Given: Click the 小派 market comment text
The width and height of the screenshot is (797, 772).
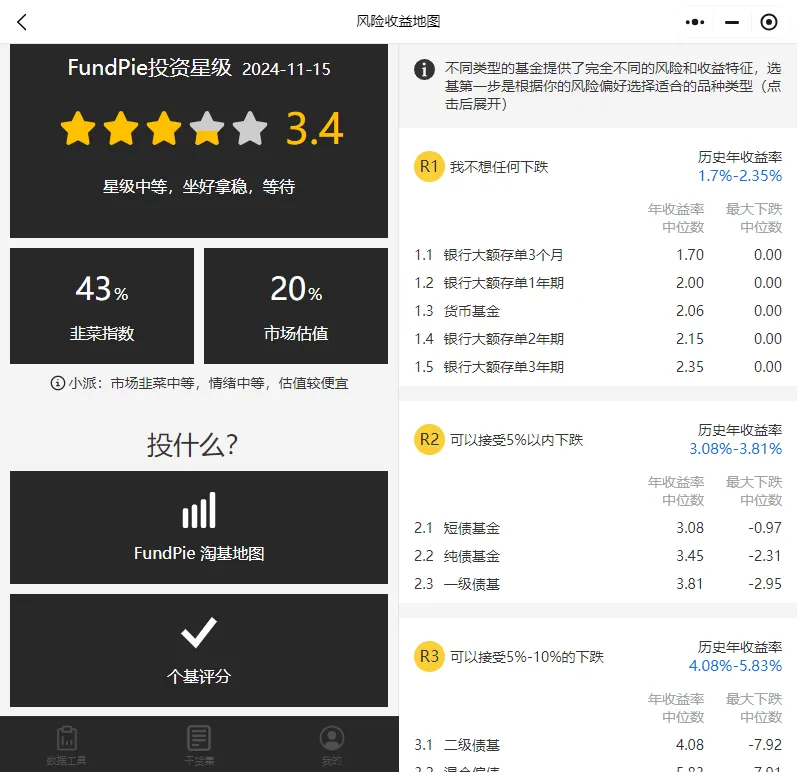Looking at the screenshot, I should click(208, 383).
